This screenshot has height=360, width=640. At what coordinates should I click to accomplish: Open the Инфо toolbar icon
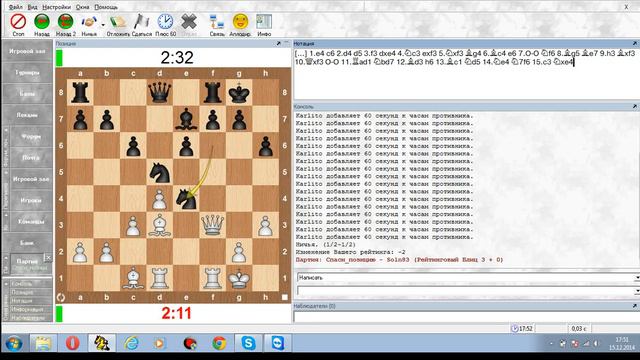[264, 22]
